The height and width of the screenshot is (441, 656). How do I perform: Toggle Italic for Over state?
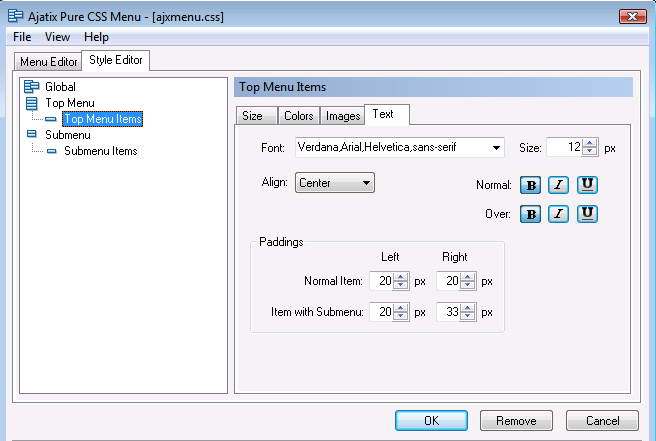559,214
